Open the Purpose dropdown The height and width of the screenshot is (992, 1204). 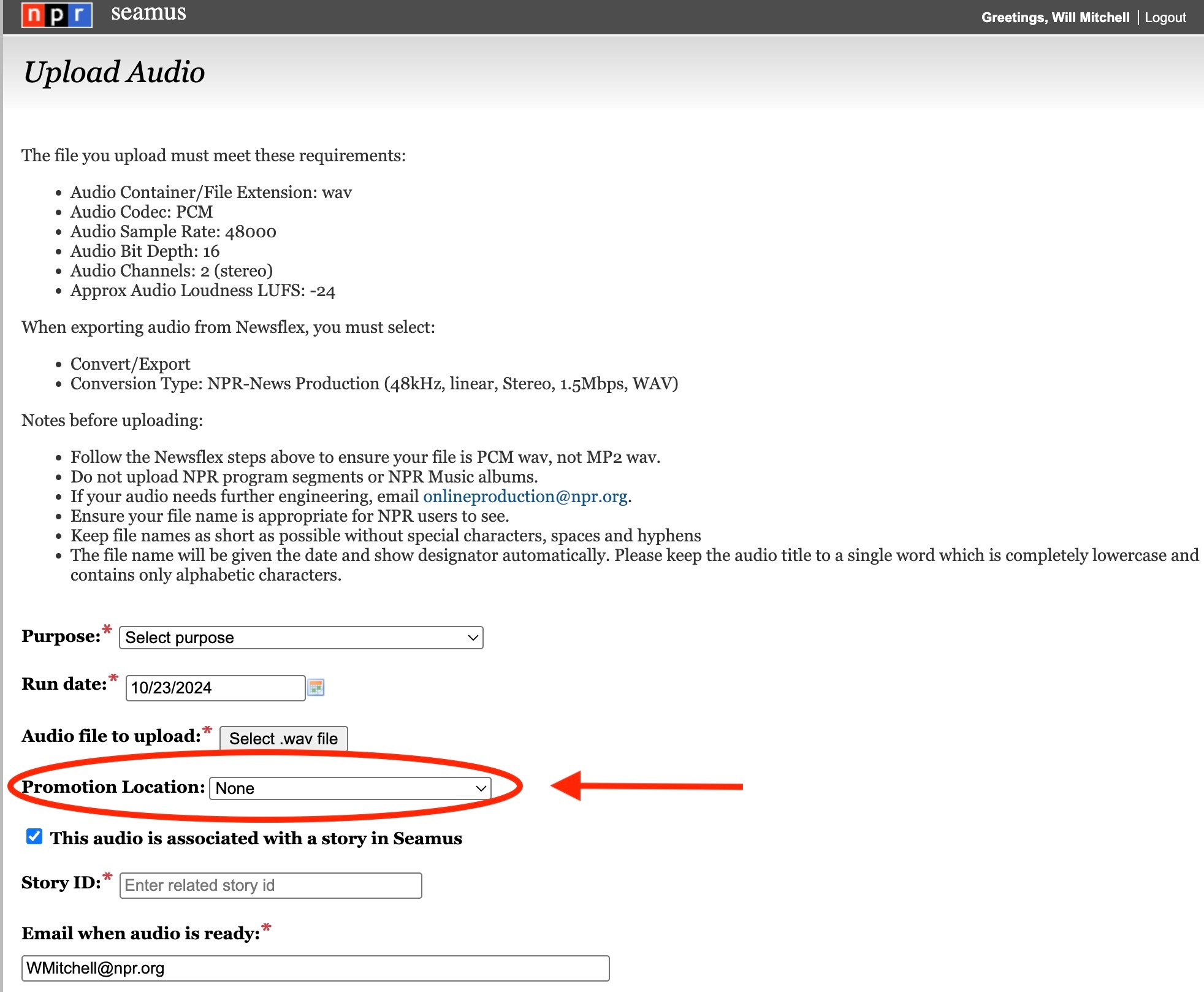301,638
